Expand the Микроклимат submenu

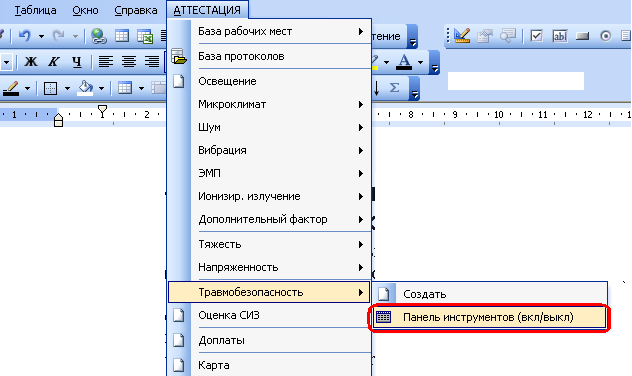(269, 104)
